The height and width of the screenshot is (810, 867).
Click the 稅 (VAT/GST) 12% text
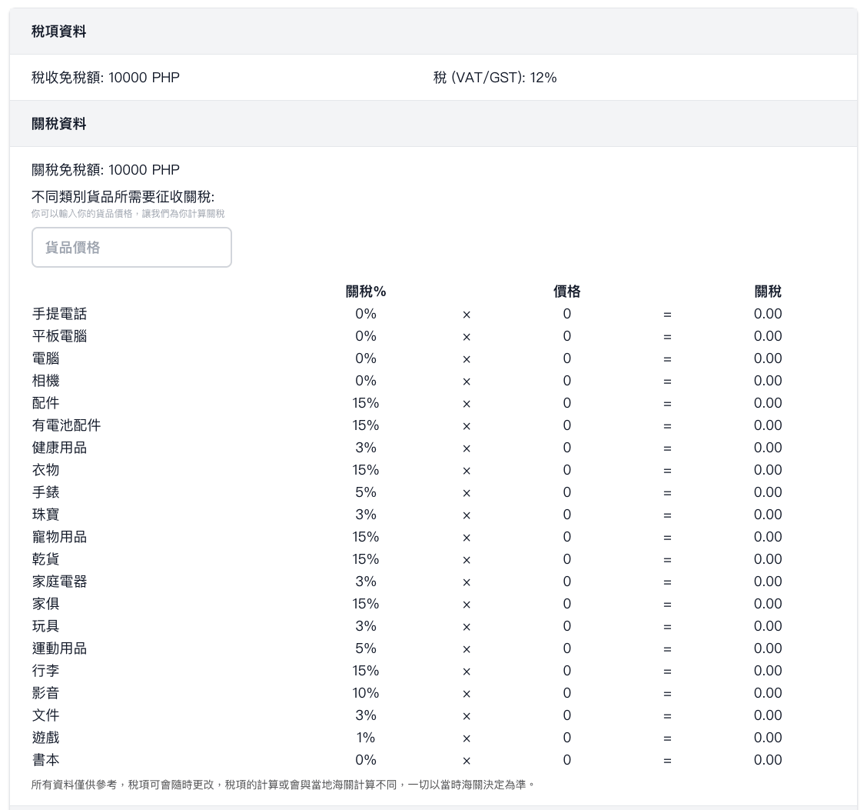click(494, 77)
